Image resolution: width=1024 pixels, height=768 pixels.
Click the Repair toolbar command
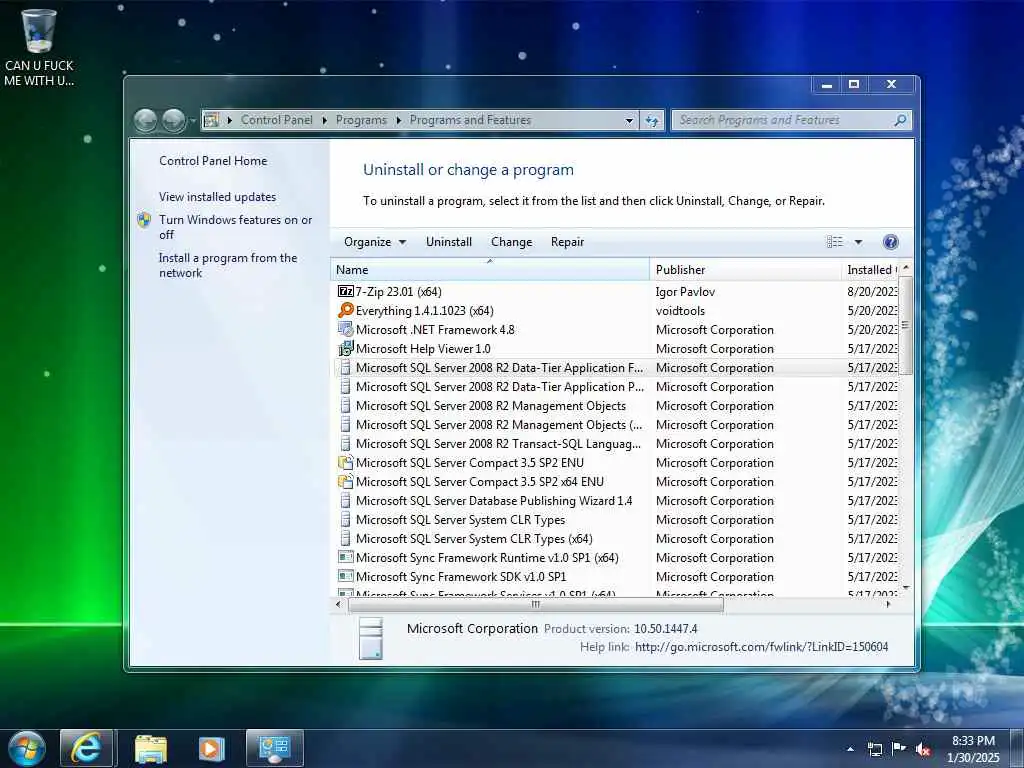(x=567, y=242)
